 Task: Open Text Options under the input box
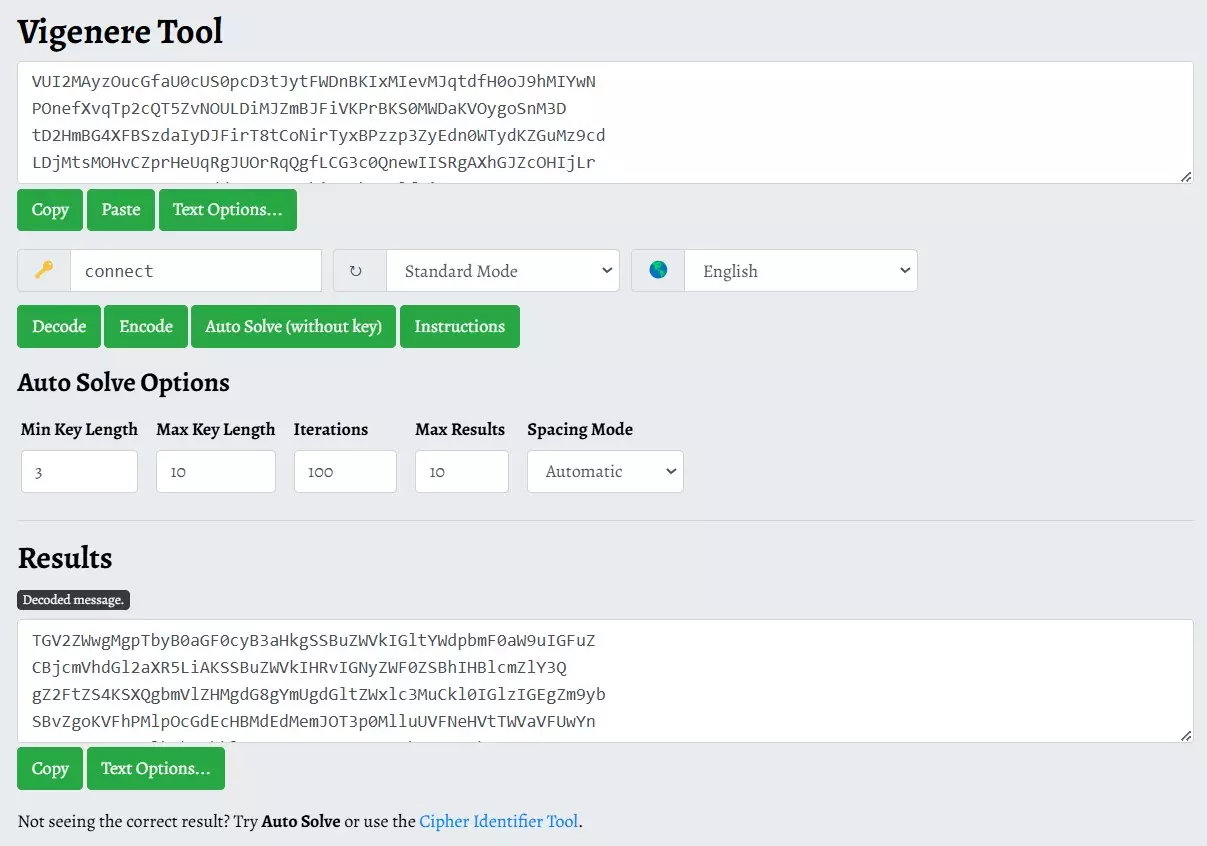(227, 210)
